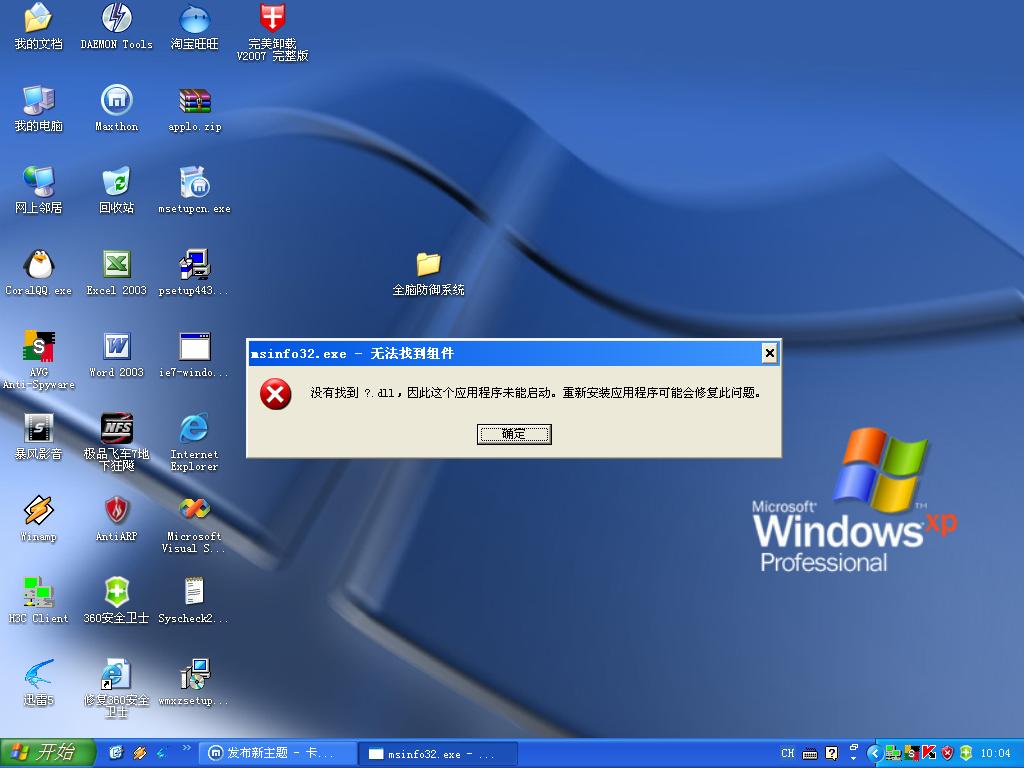1024x768 pixels.
Task: Click the red security shield tray icon
Action: (947, 753)
